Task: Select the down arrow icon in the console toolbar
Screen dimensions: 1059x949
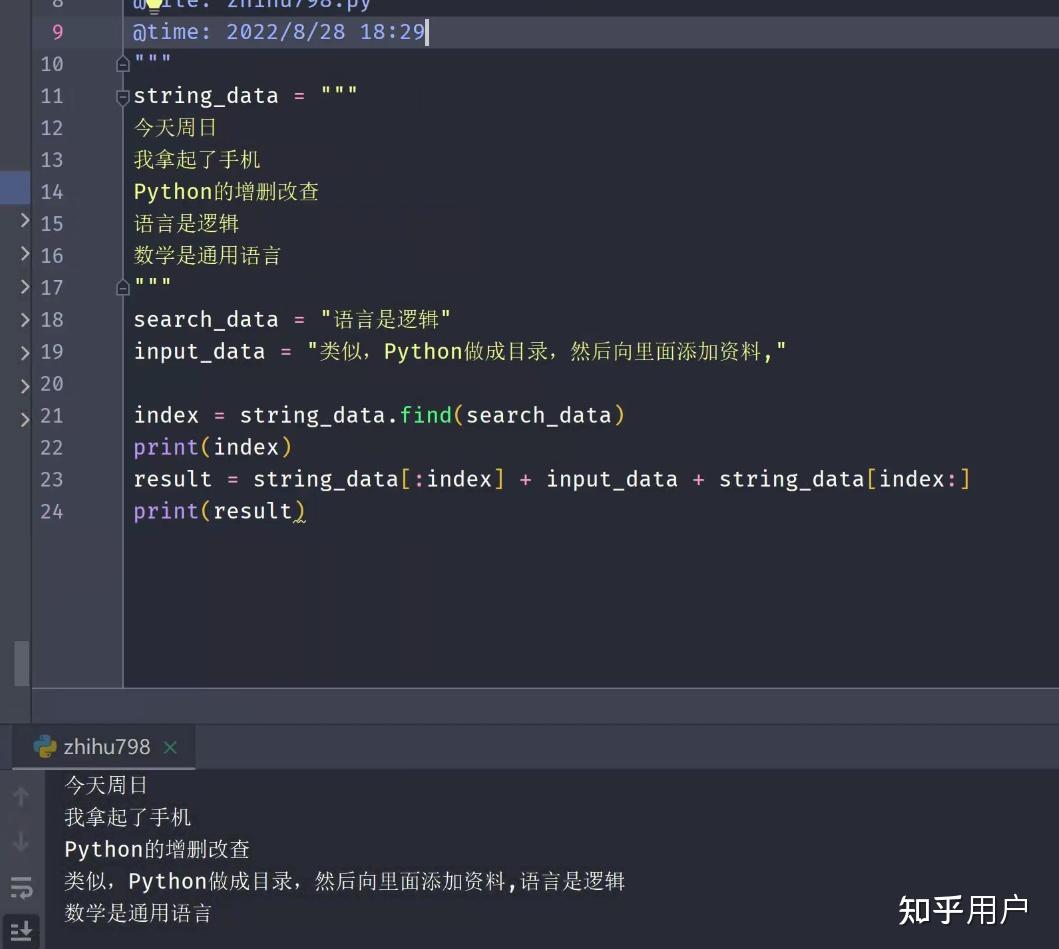Action: tap(20, 840)
